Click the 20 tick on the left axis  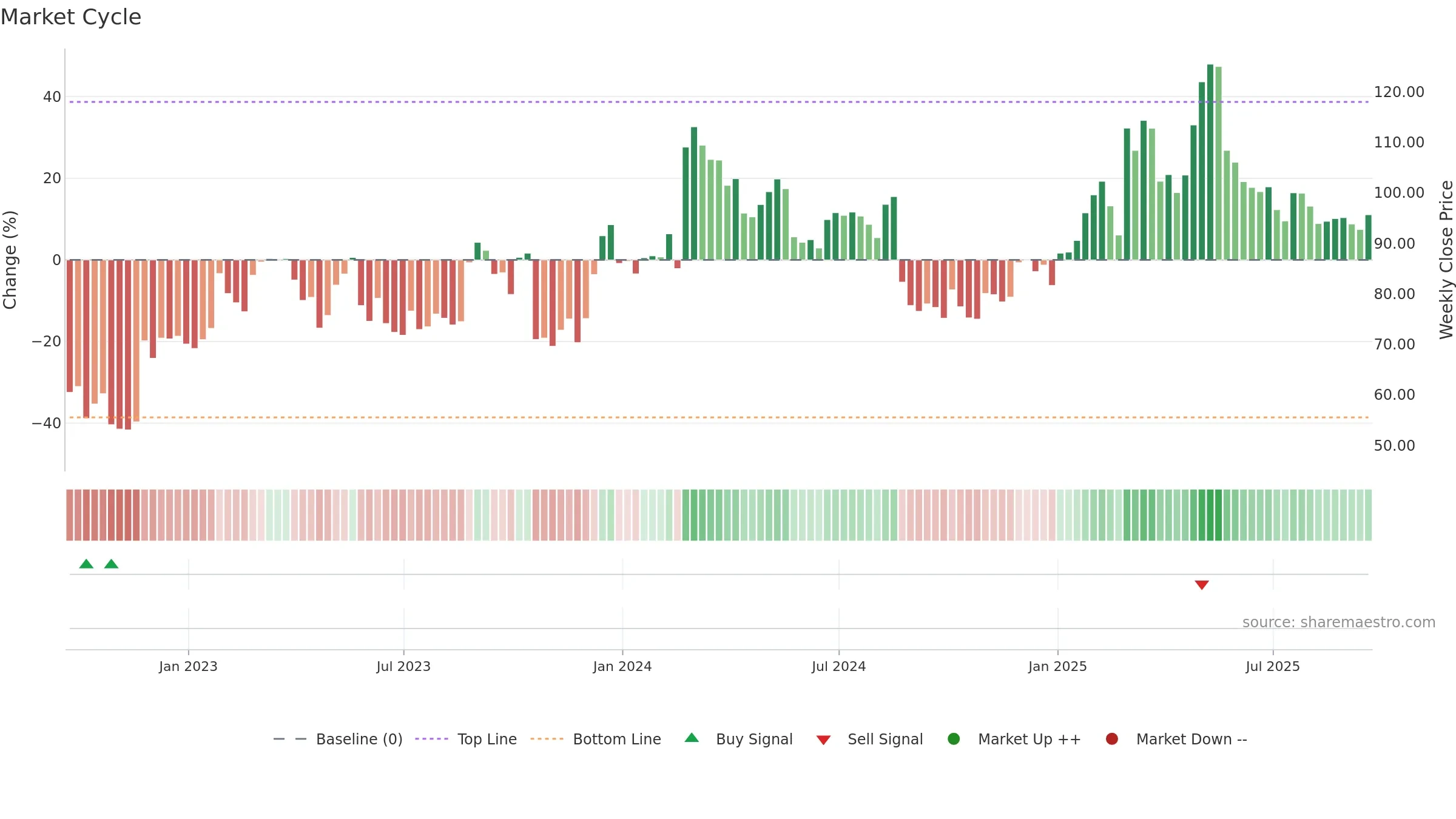point(52,178)
